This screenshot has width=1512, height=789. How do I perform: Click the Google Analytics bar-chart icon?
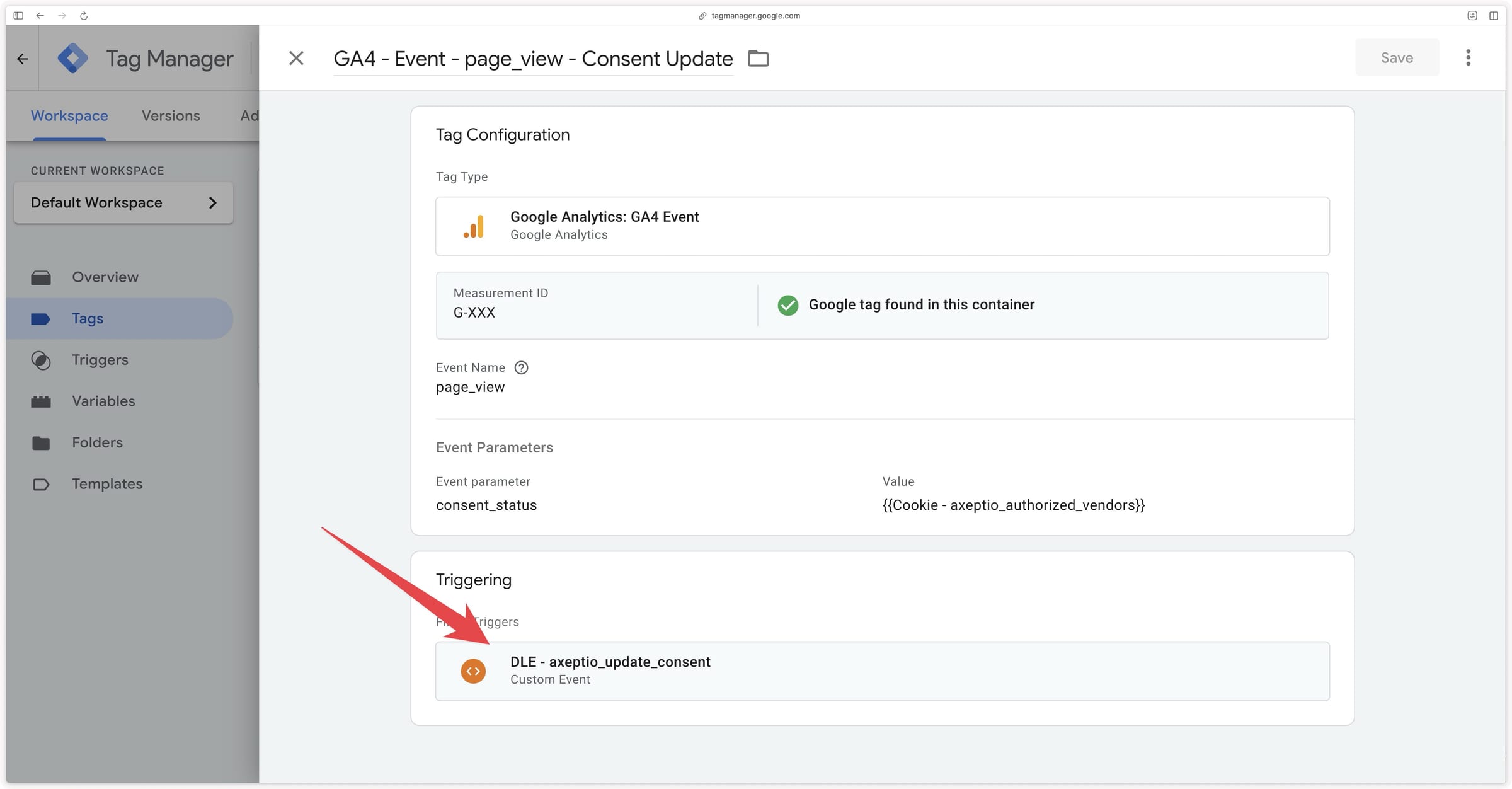[x=474, y=226]
